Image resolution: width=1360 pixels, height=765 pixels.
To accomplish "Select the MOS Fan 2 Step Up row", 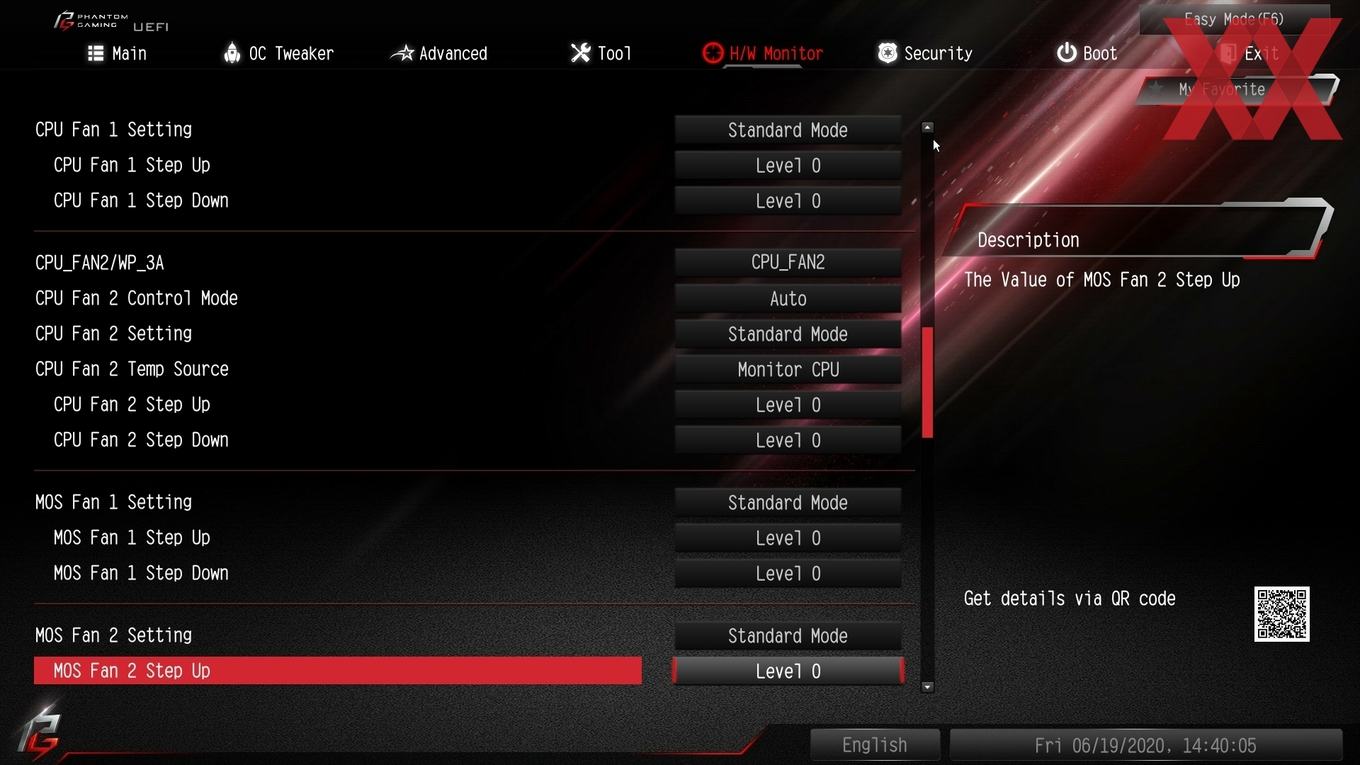I will (338, 671).
